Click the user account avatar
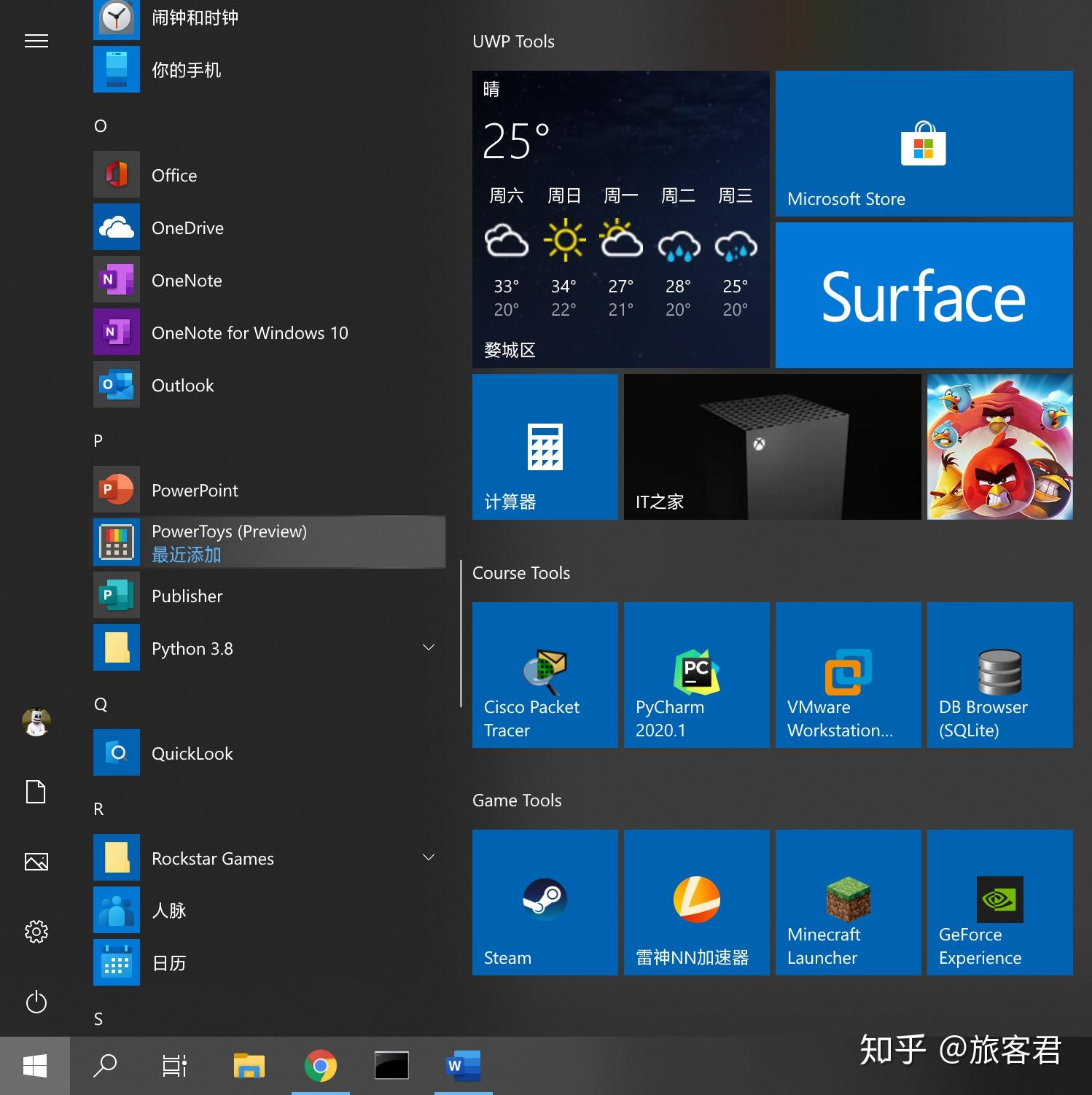 36,722
